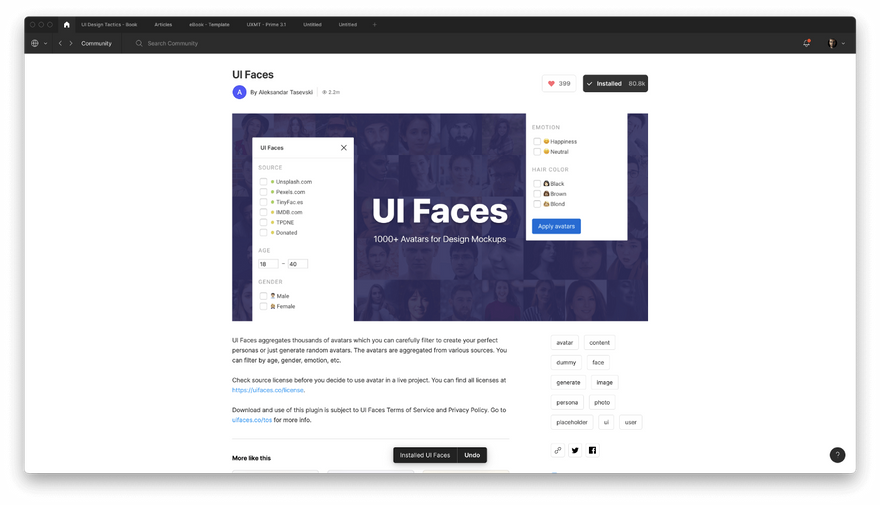
Task: Like the plugin with the heart button
Action: click(x=559, y=84)
